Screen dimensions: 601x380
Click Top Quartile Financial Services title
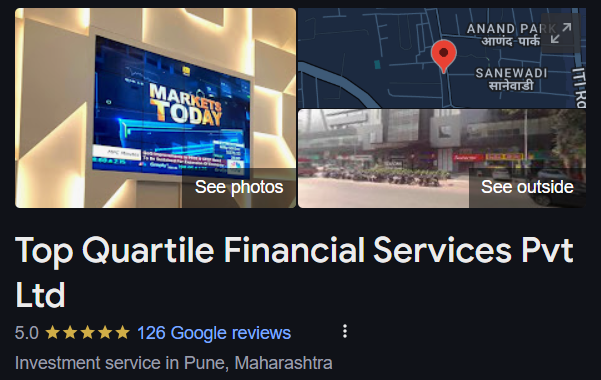click(294, 272)
